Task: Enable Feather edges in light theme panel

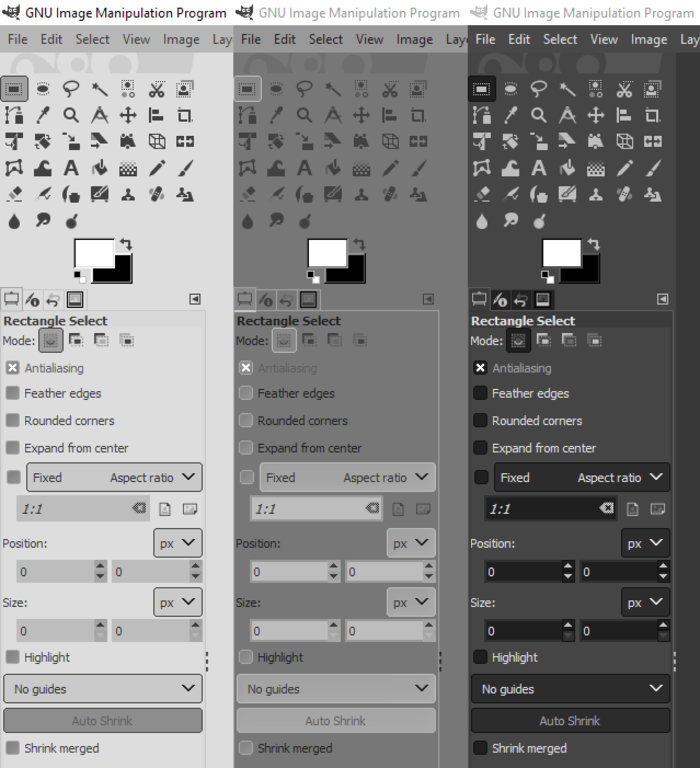Action: click(13, 394)
